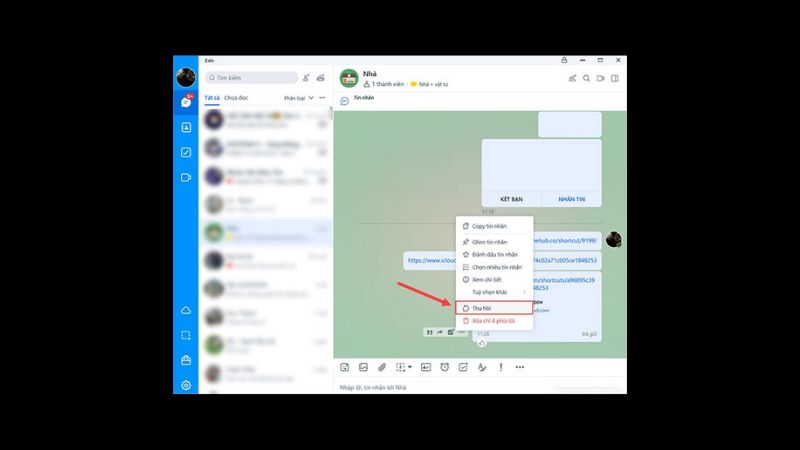Open the screenshot capture dropdown arrow
The image size is (800, 450).
(x=411, y=367)
